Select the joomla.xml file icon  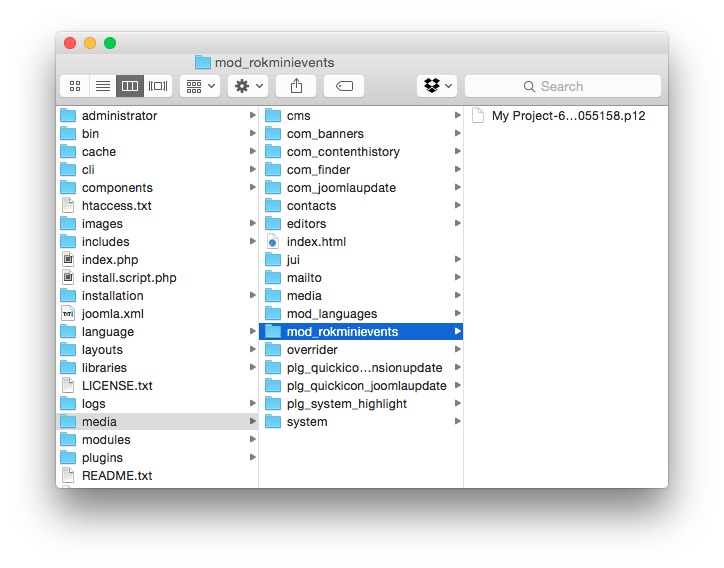(x=68, y=314)
